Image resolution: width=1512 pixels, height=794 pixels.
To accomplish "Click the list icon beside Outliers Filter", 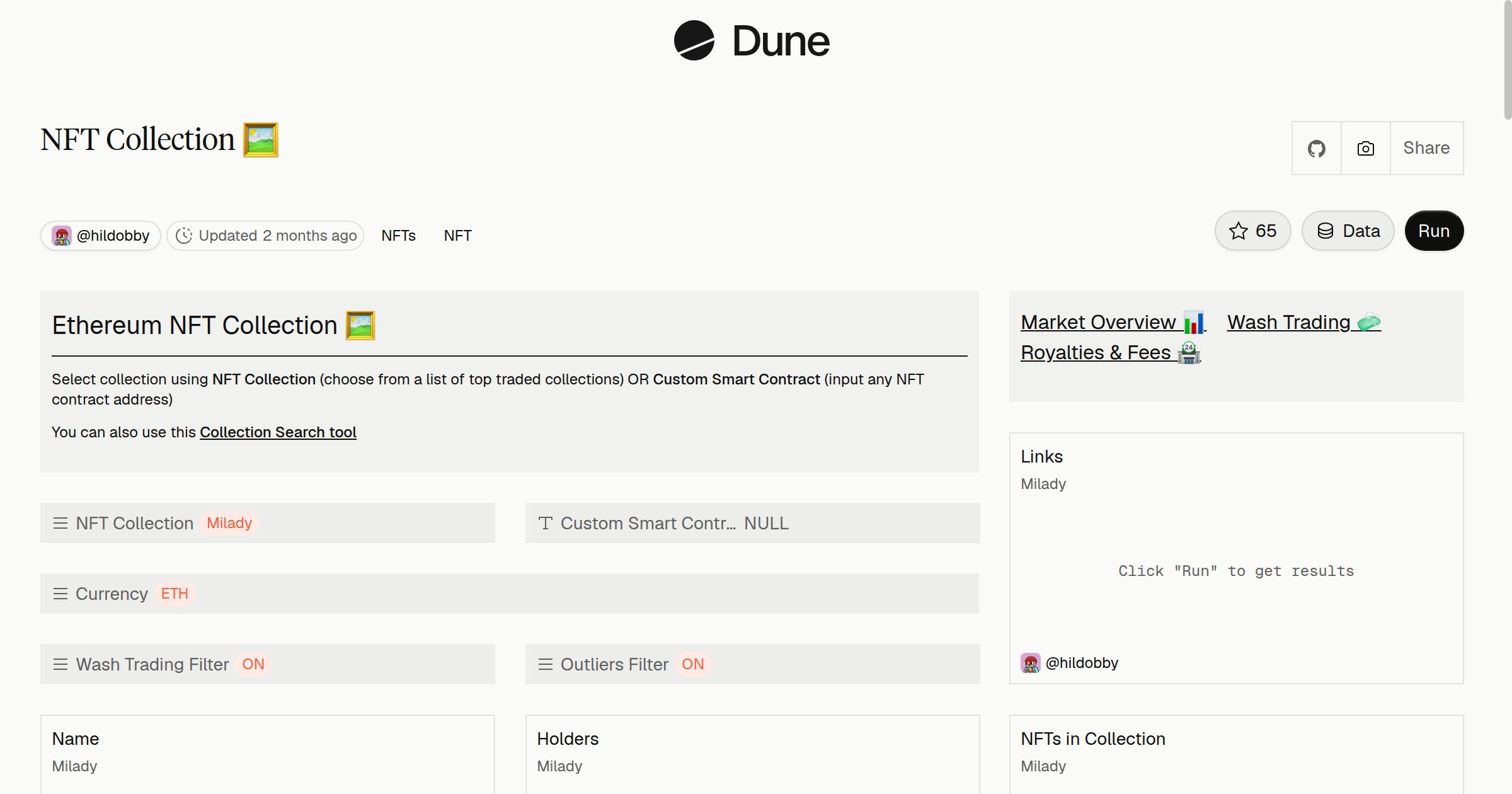I will (546, 664).
